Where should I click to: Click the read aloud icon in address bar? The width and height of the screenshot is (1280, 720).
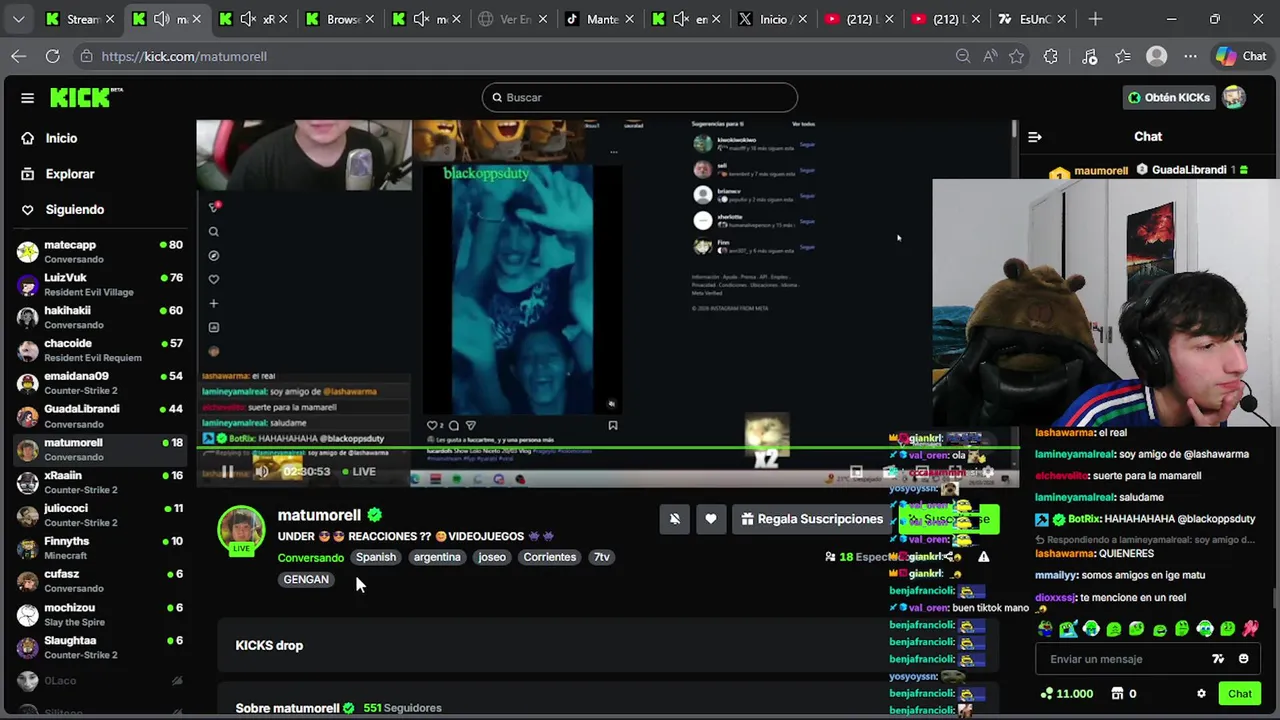tap(990, 57)
